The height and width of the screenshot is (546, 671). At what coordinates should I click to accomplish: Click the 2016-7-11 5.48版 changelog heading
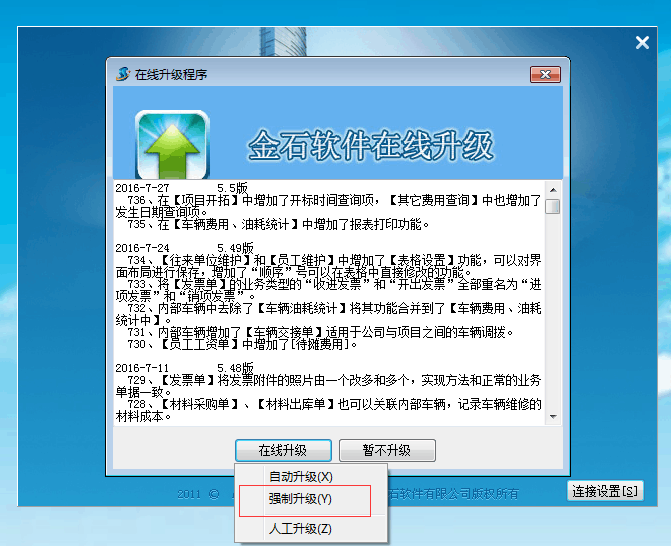coord(184,368)
